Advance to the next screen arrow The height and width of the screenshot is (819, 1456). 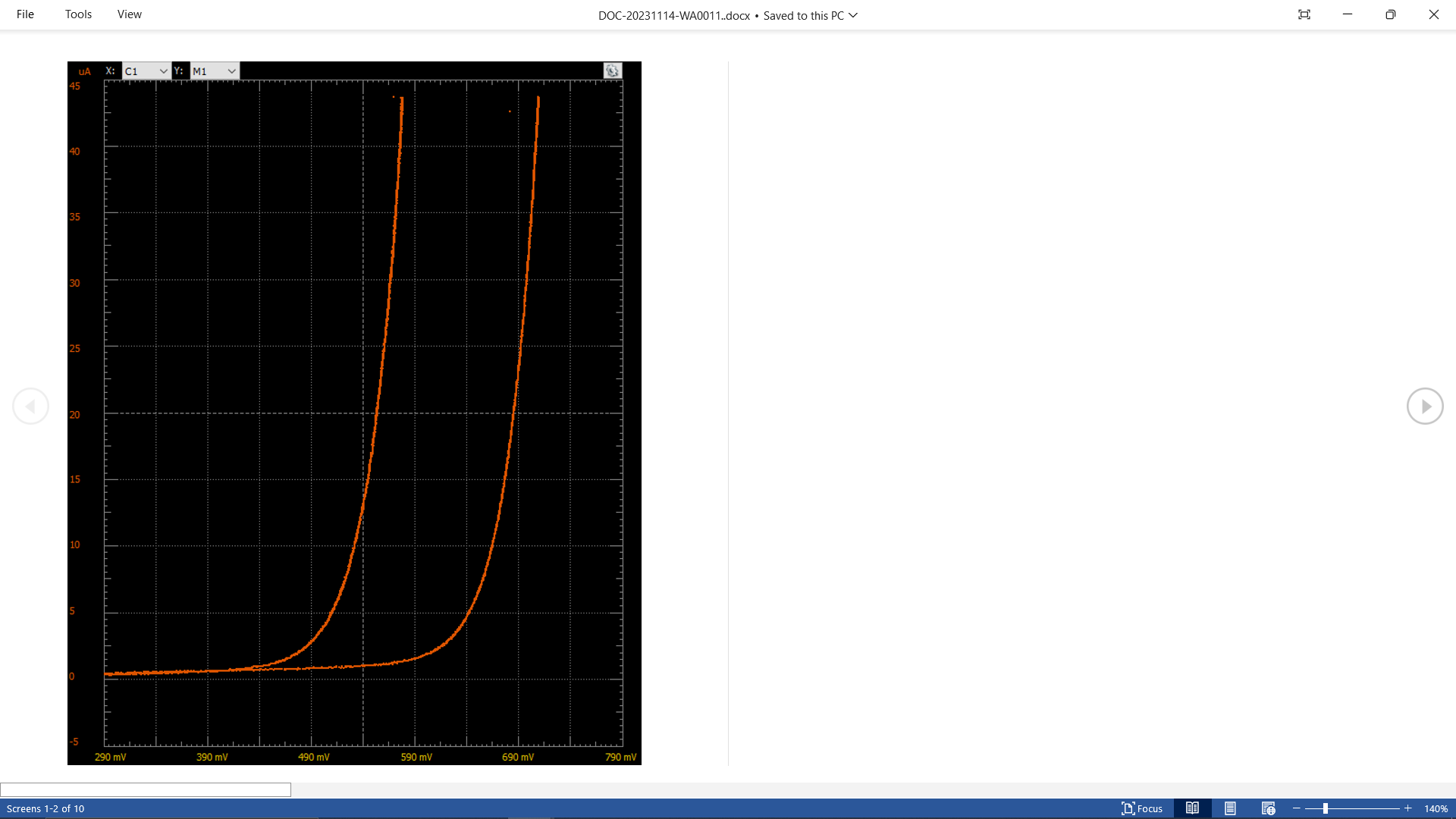tap(1425, 406)
